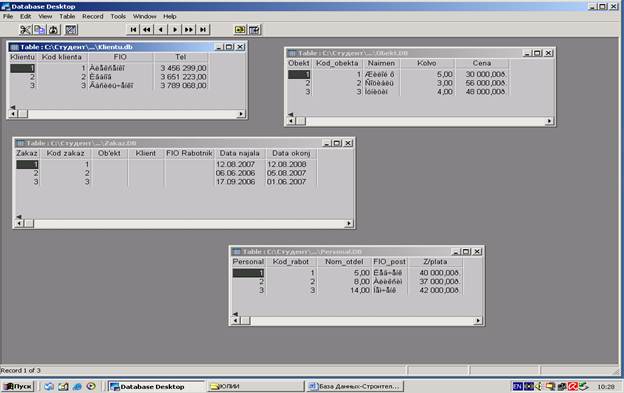Open the Help menu
624x393 pixels.
[170, 16]
